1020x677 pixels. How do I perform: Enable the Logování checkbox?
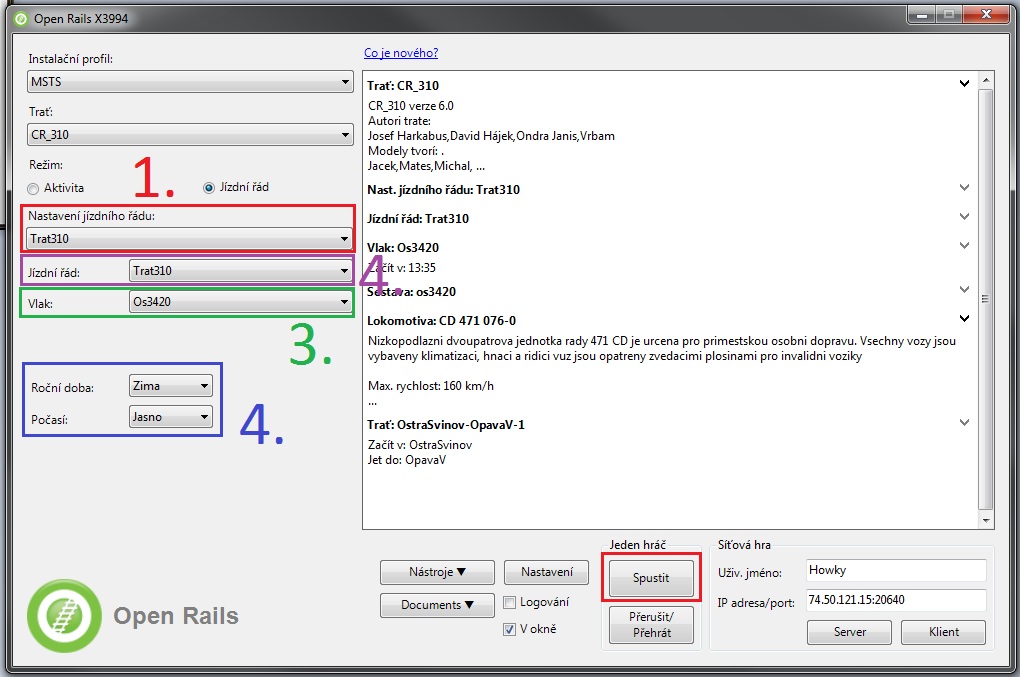[x=510, y=602]
